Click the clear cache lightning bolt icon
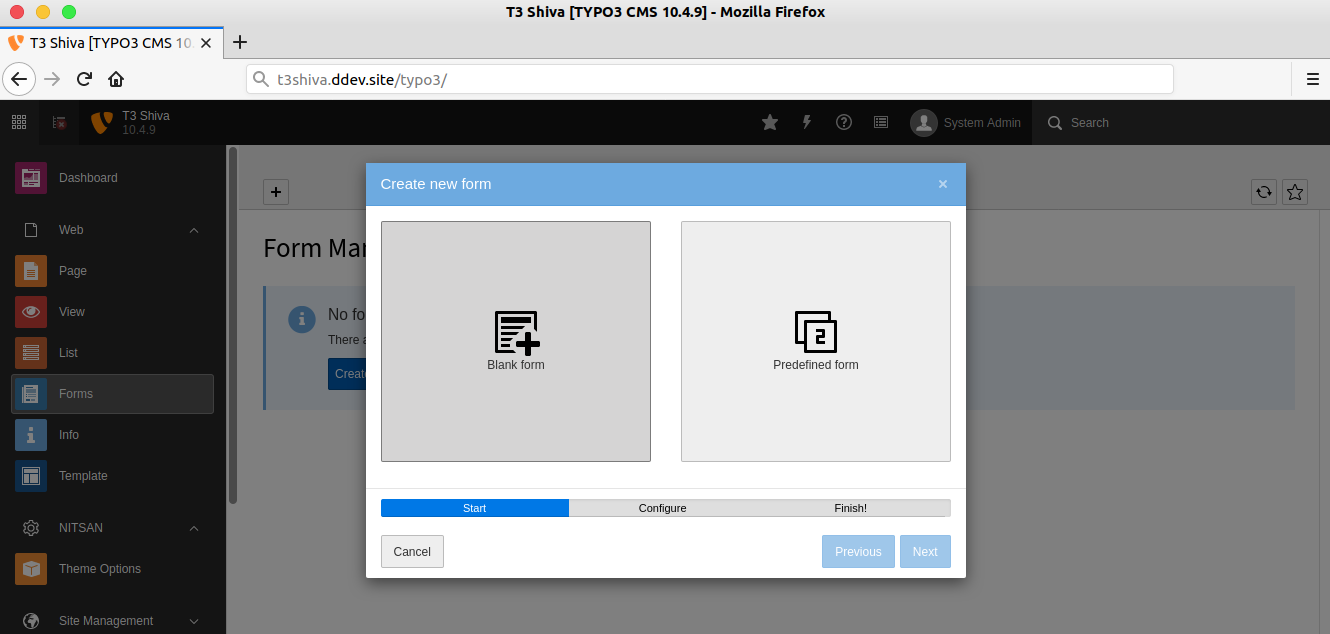Image resolution: width=1330 pixels, height=634 pixels. (806, 122)
